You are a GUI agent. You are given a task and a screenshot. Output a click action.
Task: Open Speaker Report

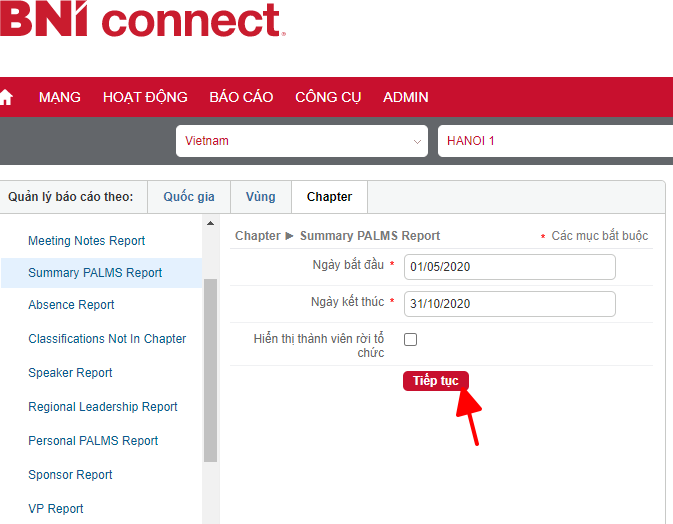coord(70,373)
